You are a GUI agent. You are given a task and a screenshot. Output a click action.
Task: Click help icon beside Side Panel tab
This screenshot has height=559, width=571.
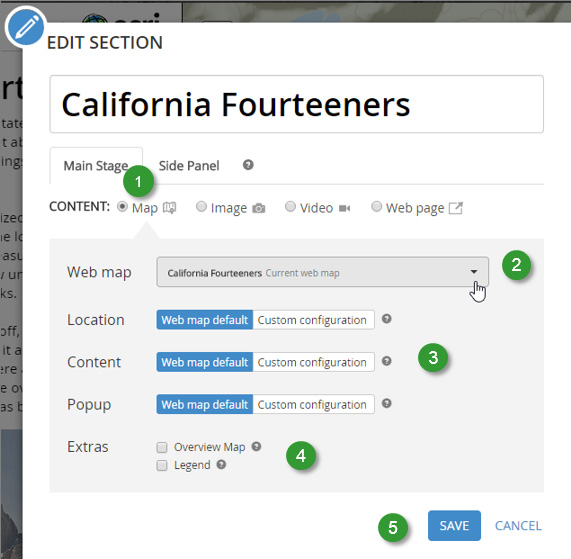pyautogui.click(x=248, y=165)
